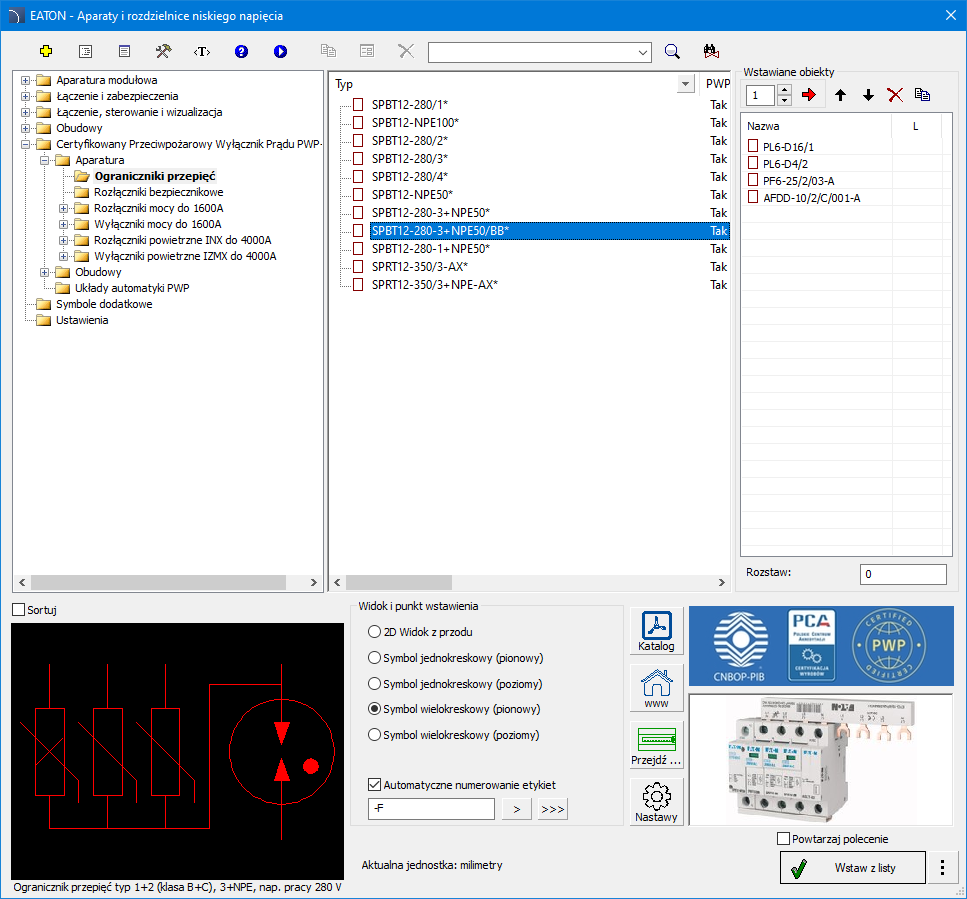Enable the Sortuj checkbox
Image resolution: width=967 pixels, height=899 pixels.
18,609
